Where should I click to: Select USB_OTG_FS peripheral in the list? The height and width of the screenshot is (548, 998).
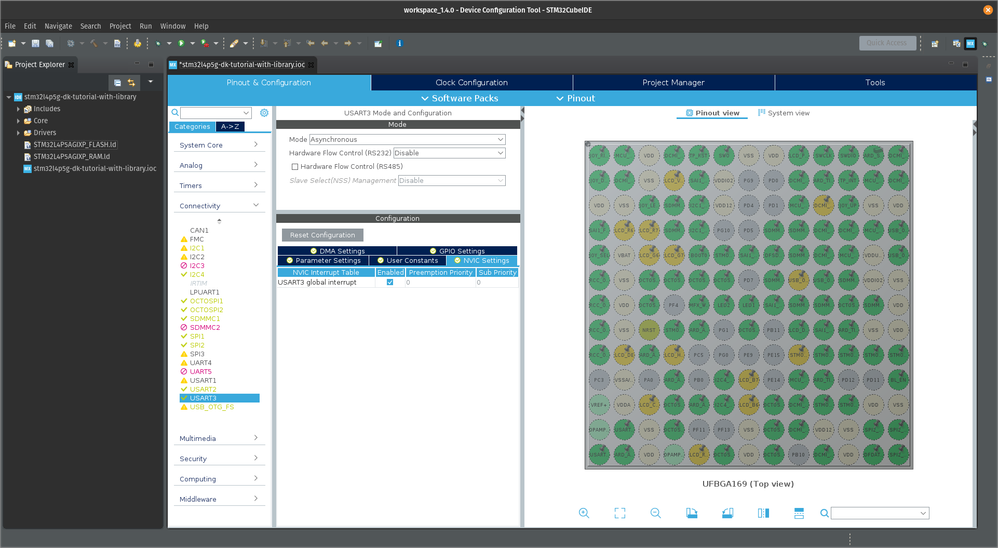pos(211,407)
